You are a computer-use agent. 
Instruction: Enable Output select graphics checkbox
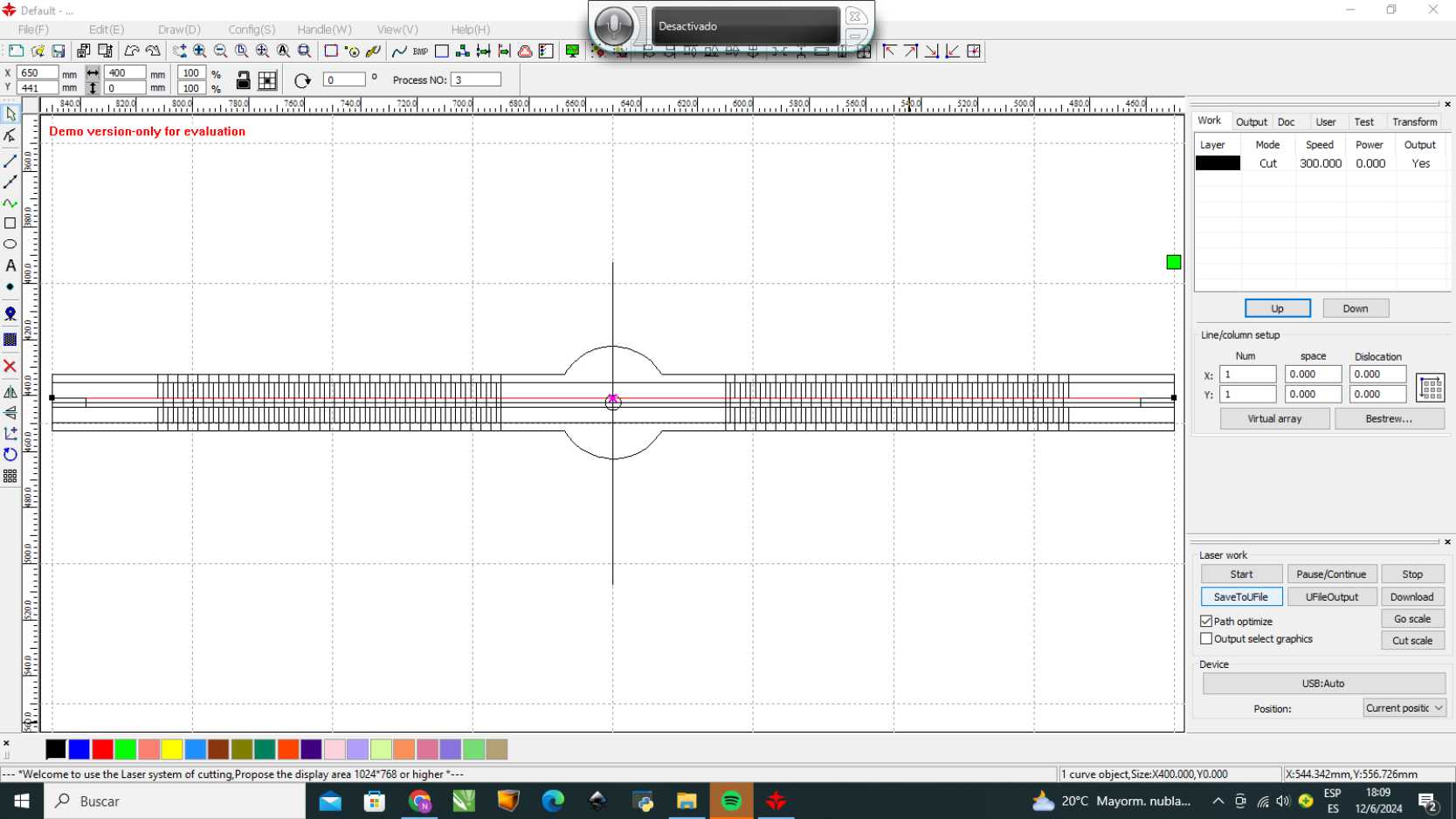point(1206,638)
